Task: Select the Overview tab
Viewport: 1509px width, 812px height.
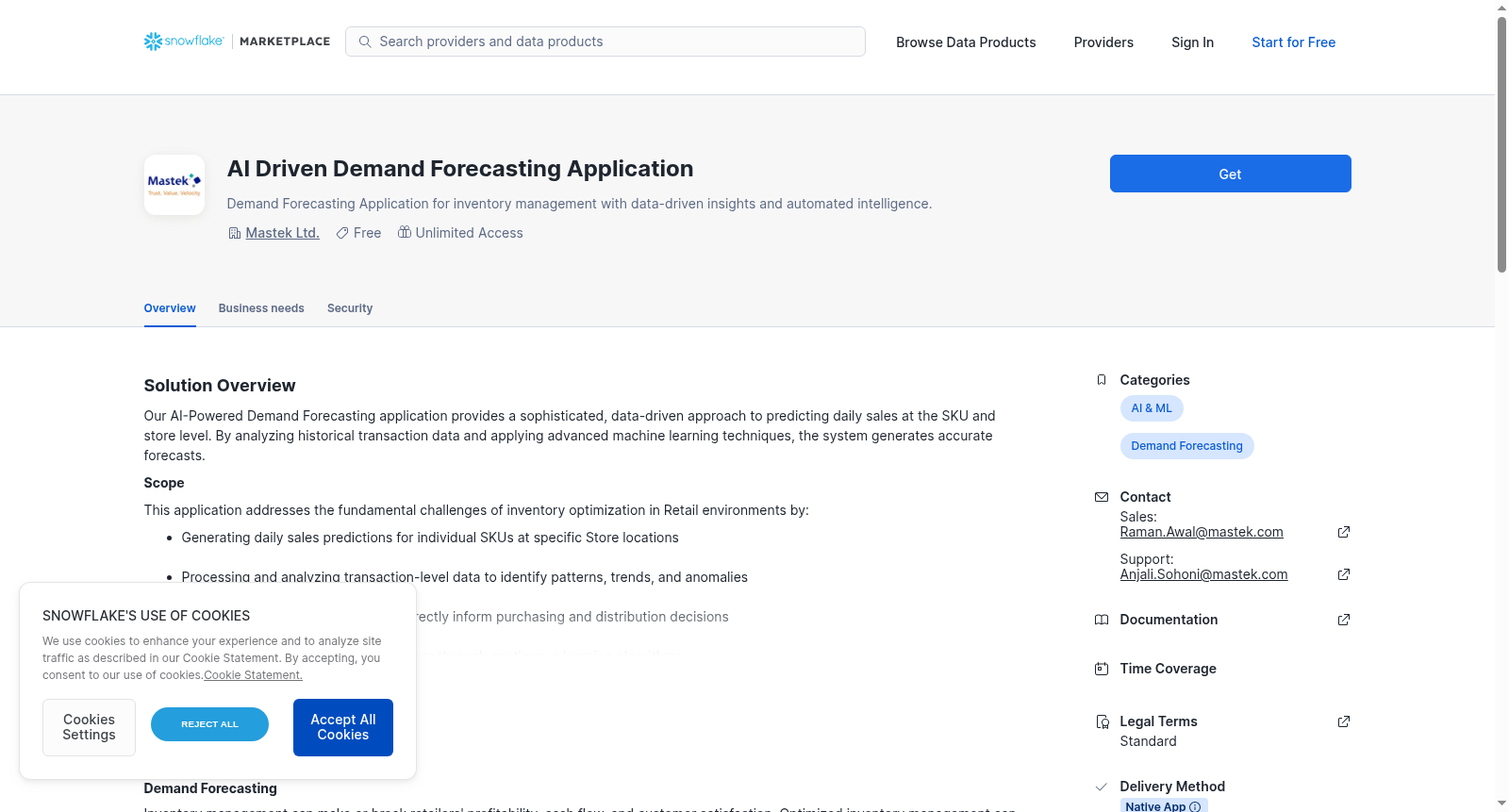Action: pyautogui.click(x=170, y=308)
